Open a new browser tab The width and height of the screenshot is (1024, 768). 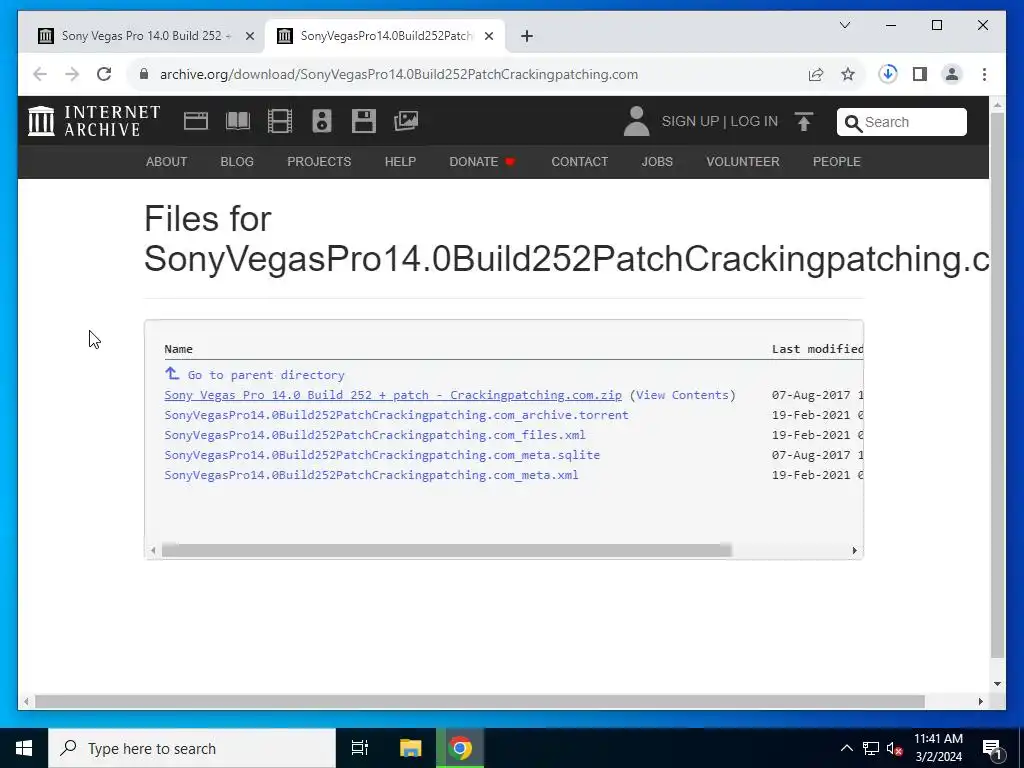pos(527,36)
